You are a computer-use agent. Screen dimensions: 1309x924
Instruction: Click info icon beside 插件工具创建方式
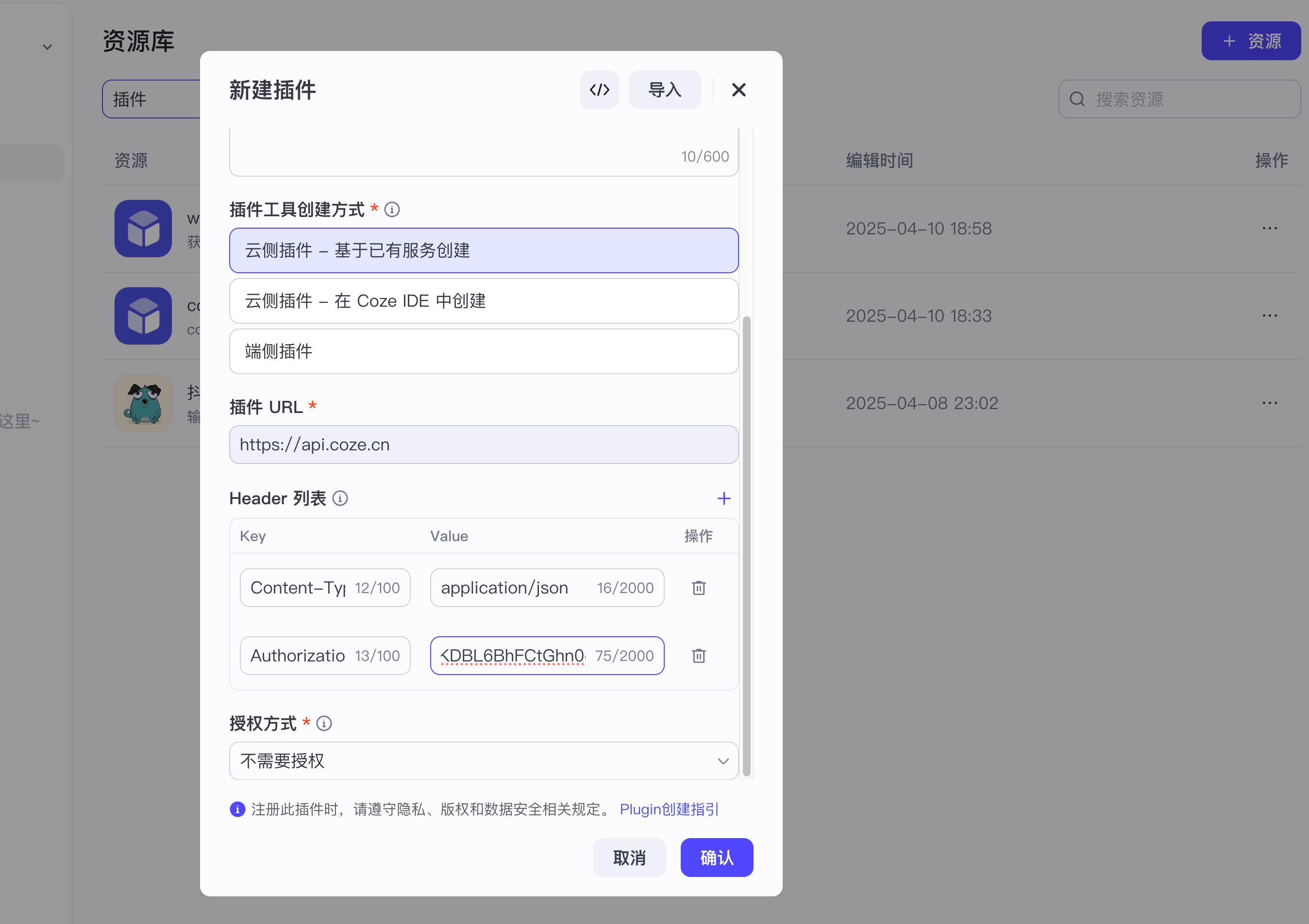392,210
